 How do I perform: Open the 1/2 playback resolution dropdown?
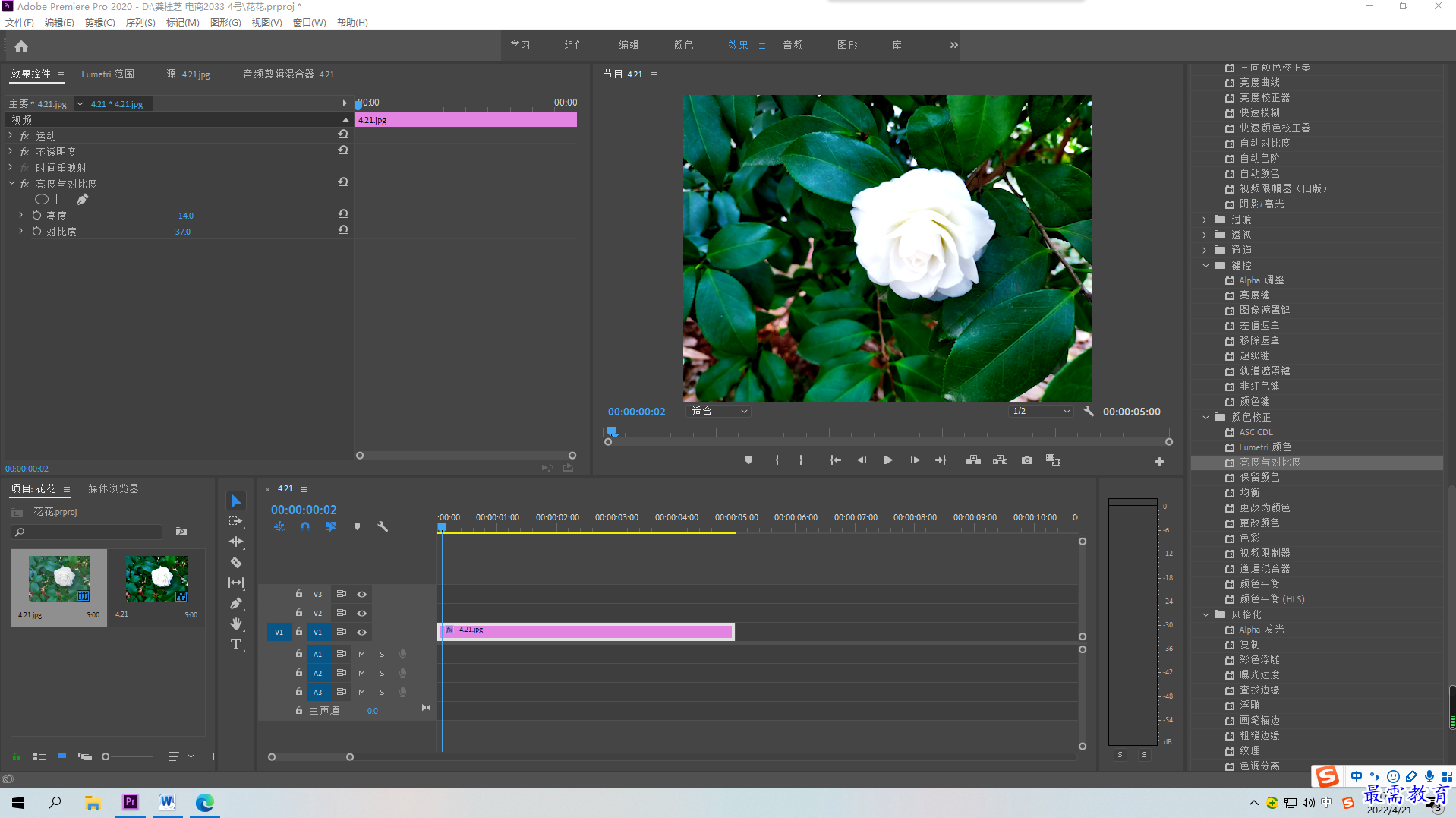[x=1041, y=411]
